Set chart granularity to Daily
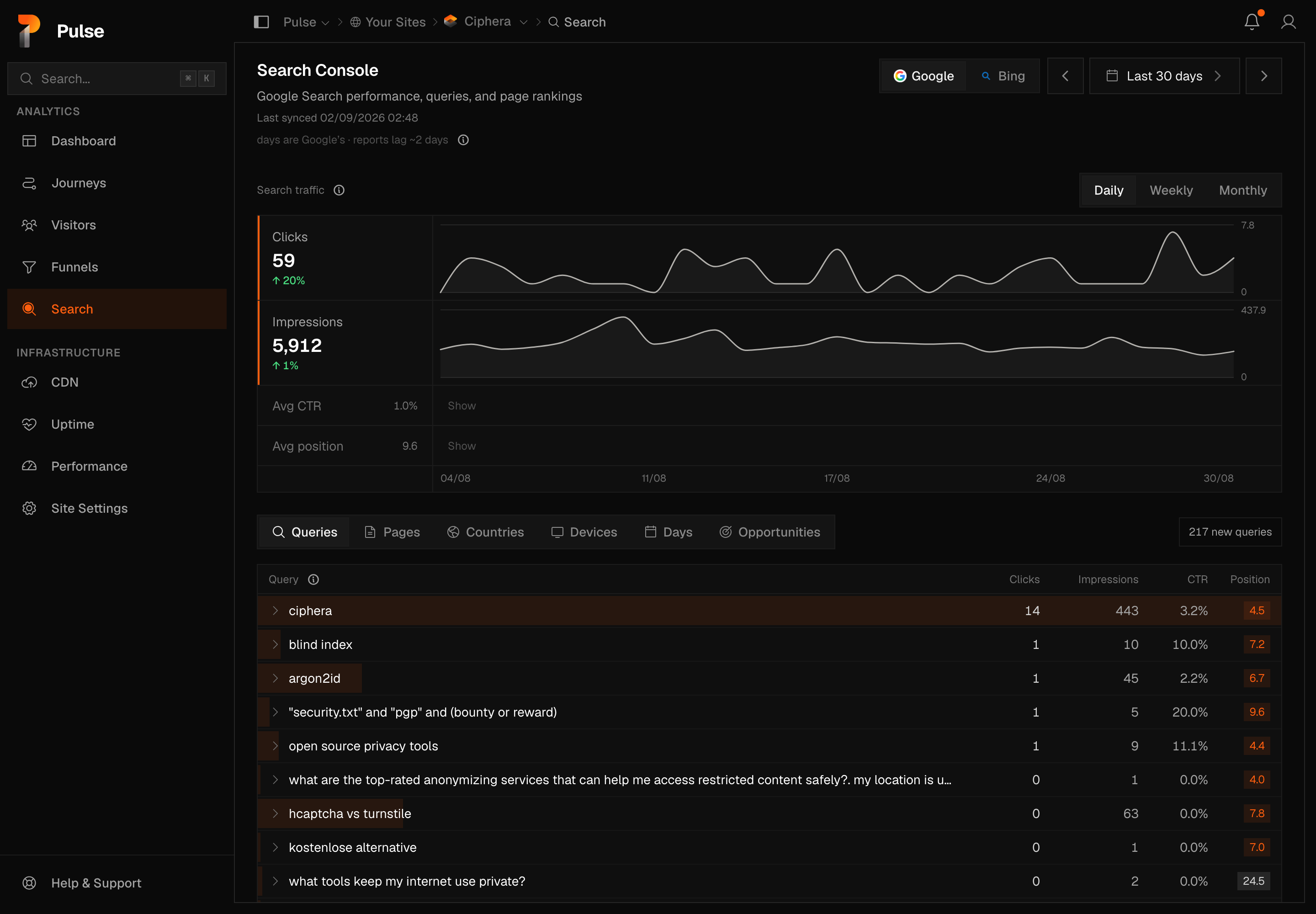 (1108, 190)
